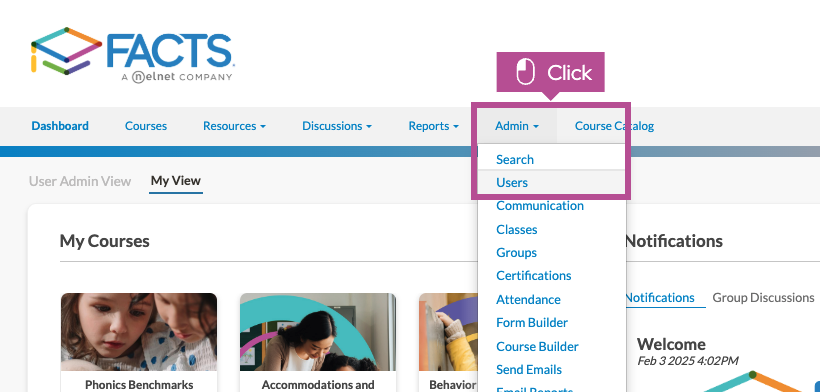Expand the Discussions dropdown menu
820x392 pixels.
337,126
